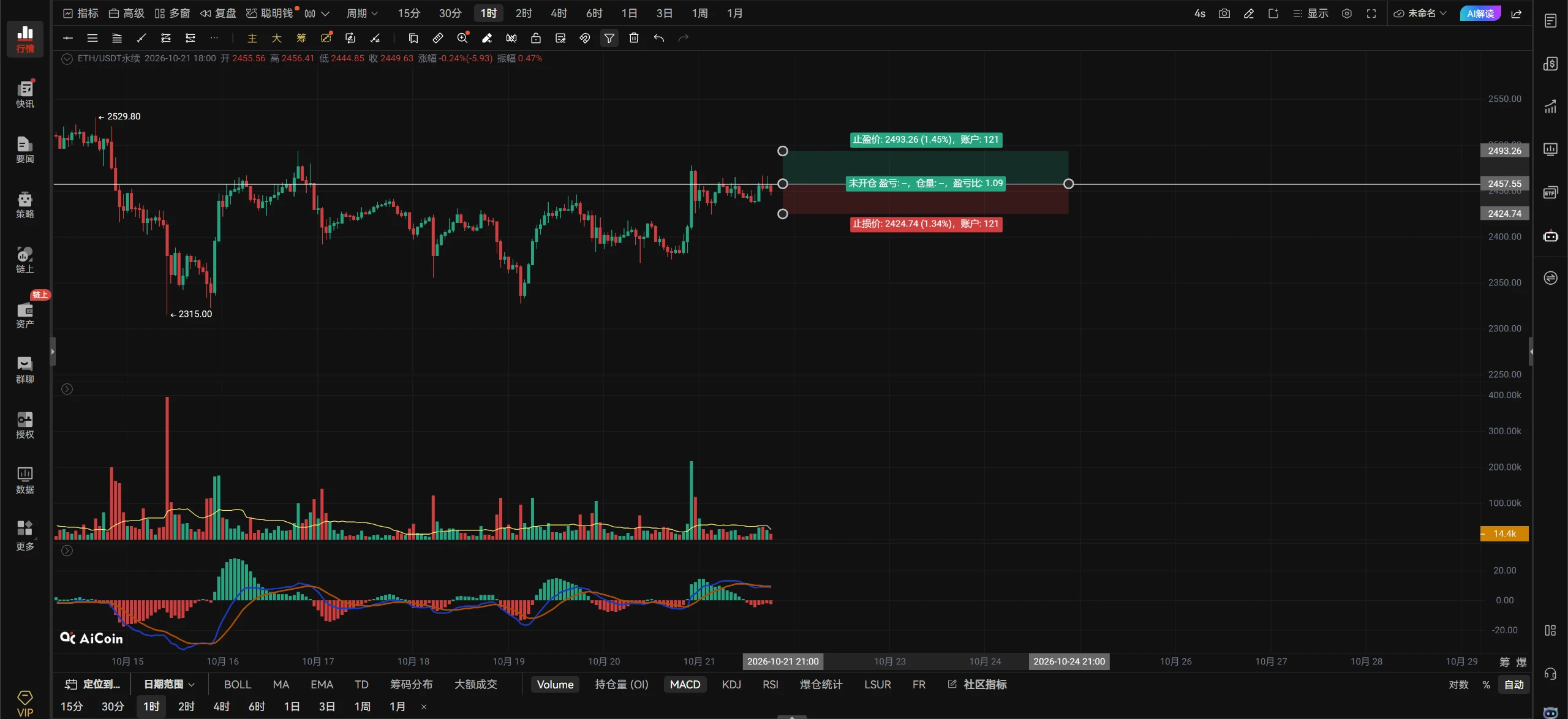The width and height of the screenshot is (1568, 719).
Task: Open the 策略 strategy sidebar icon
Action: [x=25, y=205]
